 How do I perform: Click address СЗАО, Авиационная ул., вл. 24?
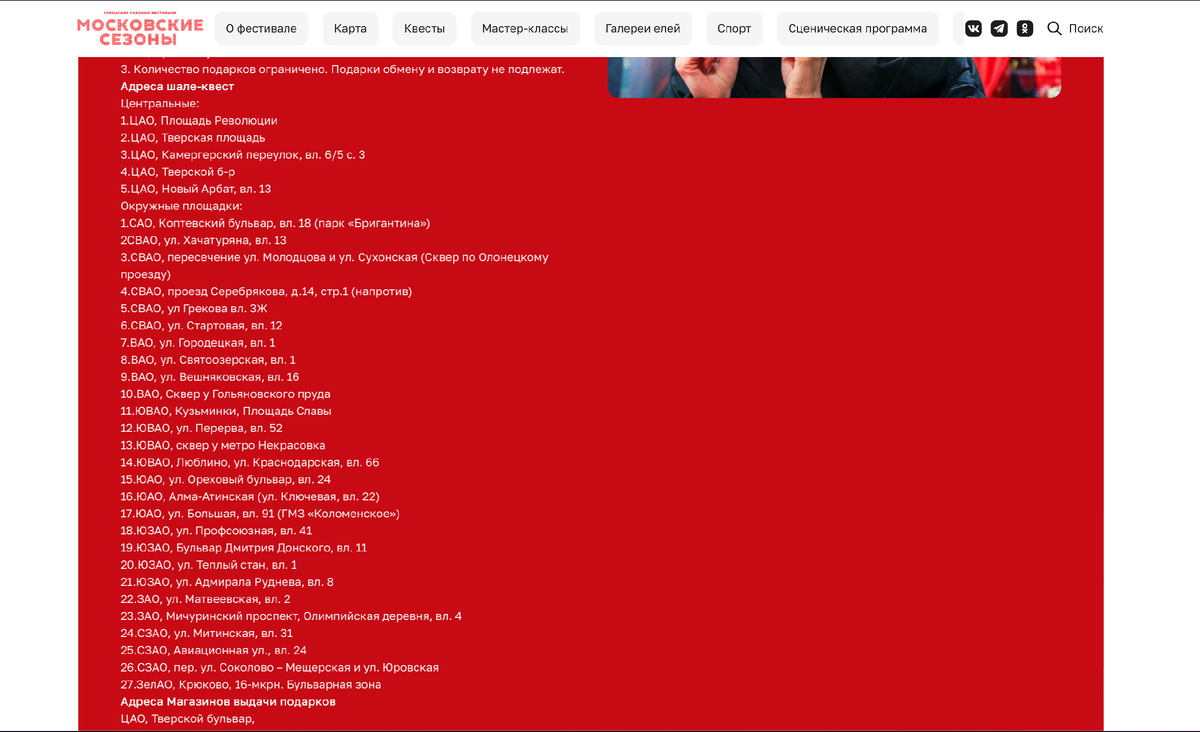[213, 649]
